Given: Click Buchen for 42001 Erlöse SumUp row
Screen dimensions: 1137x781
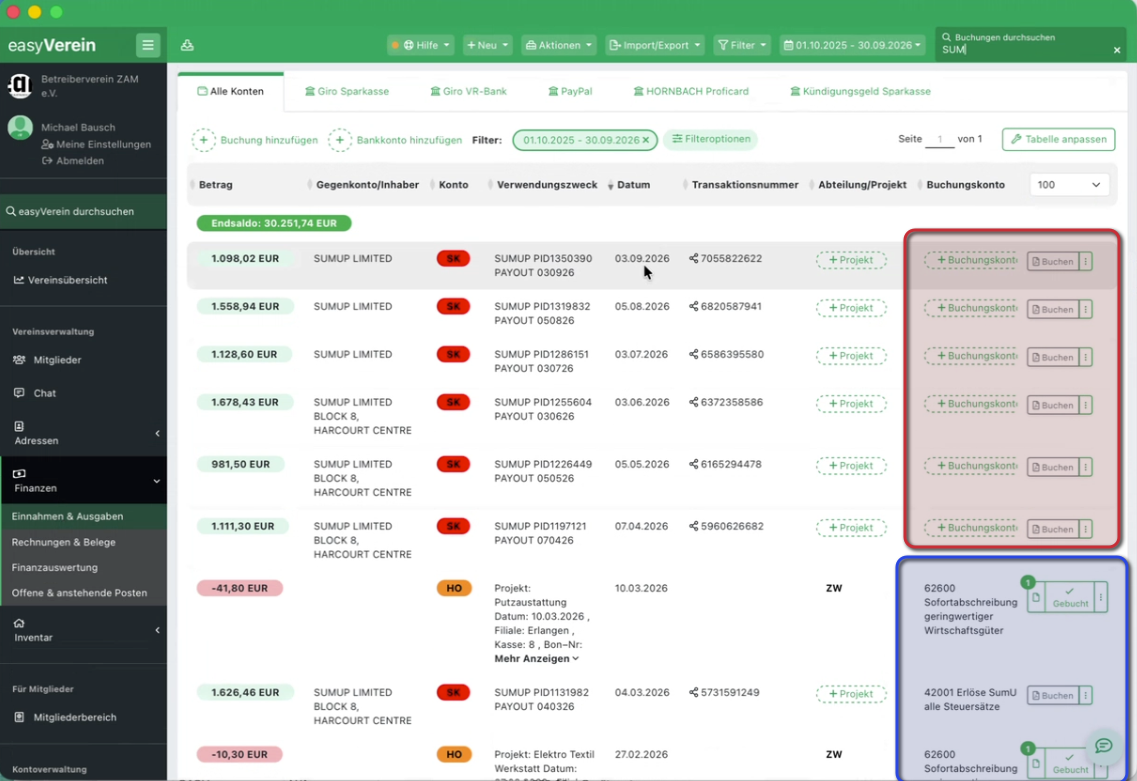Looking at the screenshot, I should pyautogui.click(x=1053, y=695).
